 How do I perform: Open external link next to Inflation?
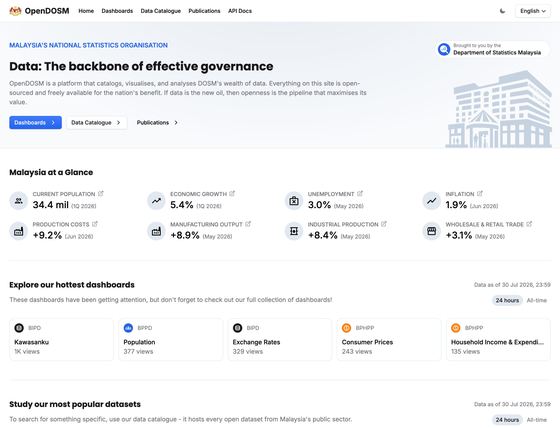tap(480, 194)
